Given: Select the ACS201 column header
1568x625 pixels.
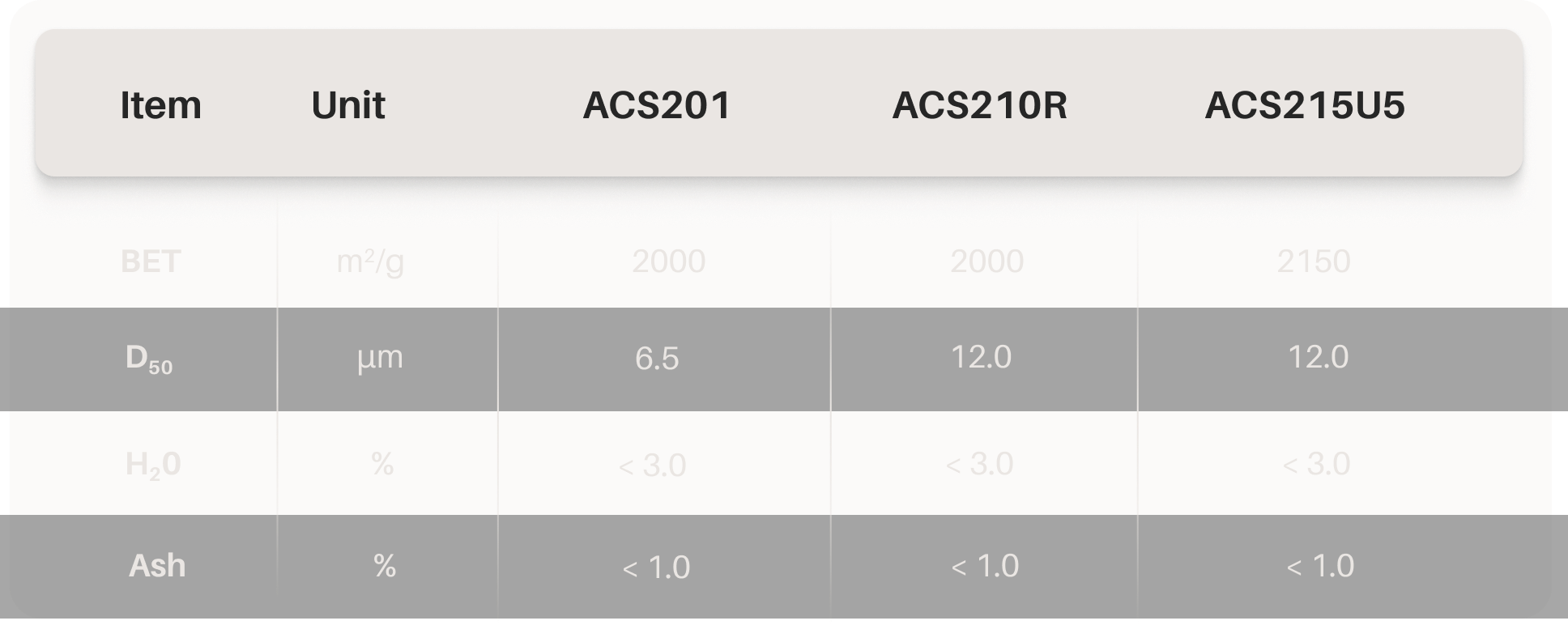Looking at the screenshot, I should (x=657, y=105).
